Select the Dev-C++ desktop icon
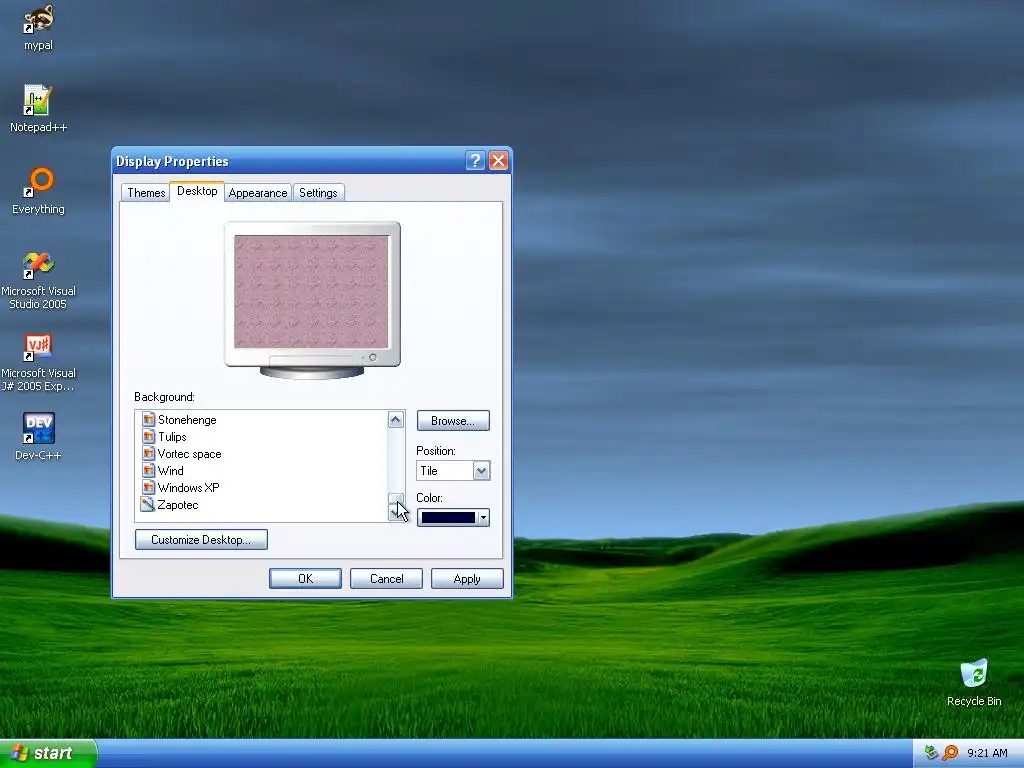The width and height of the screenshot is (1024, 768). (39, 428)
